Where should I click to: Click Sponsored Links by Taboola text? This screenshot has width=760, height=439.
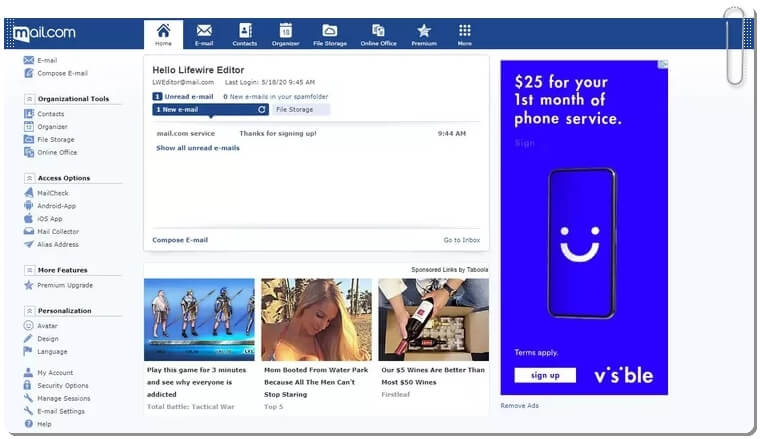pos(449,269)
